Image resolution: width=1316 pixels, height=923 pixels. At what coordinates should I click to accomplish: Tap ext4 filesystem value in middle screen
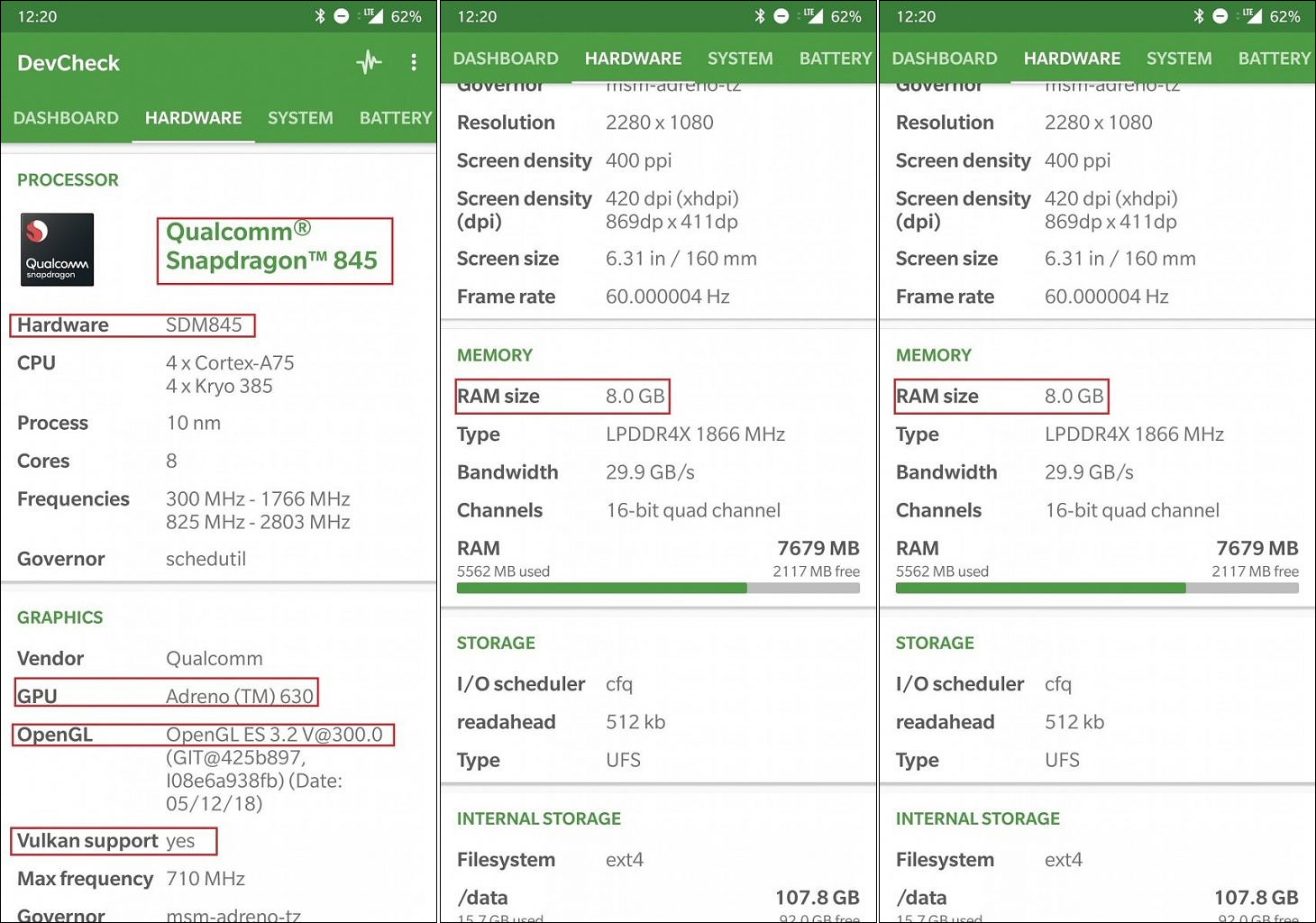624,860
